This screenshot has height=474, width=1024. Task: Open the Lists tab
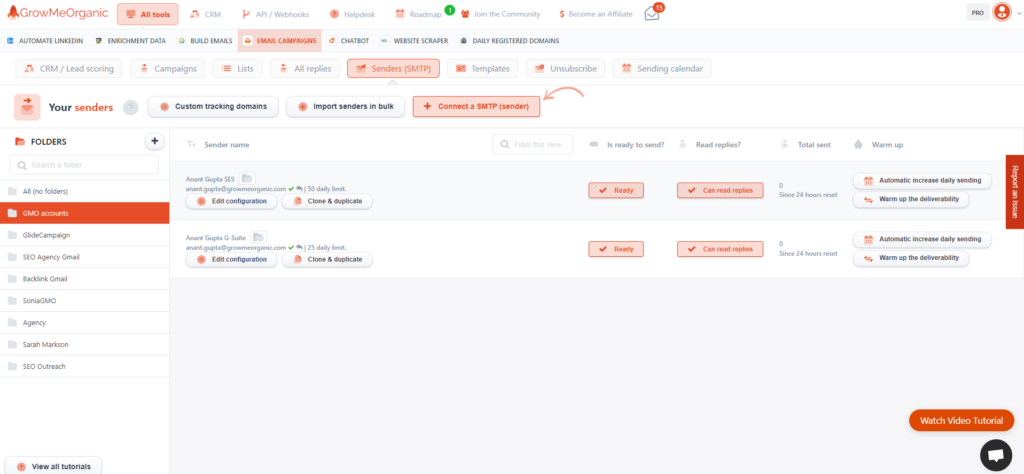(238, 69)
